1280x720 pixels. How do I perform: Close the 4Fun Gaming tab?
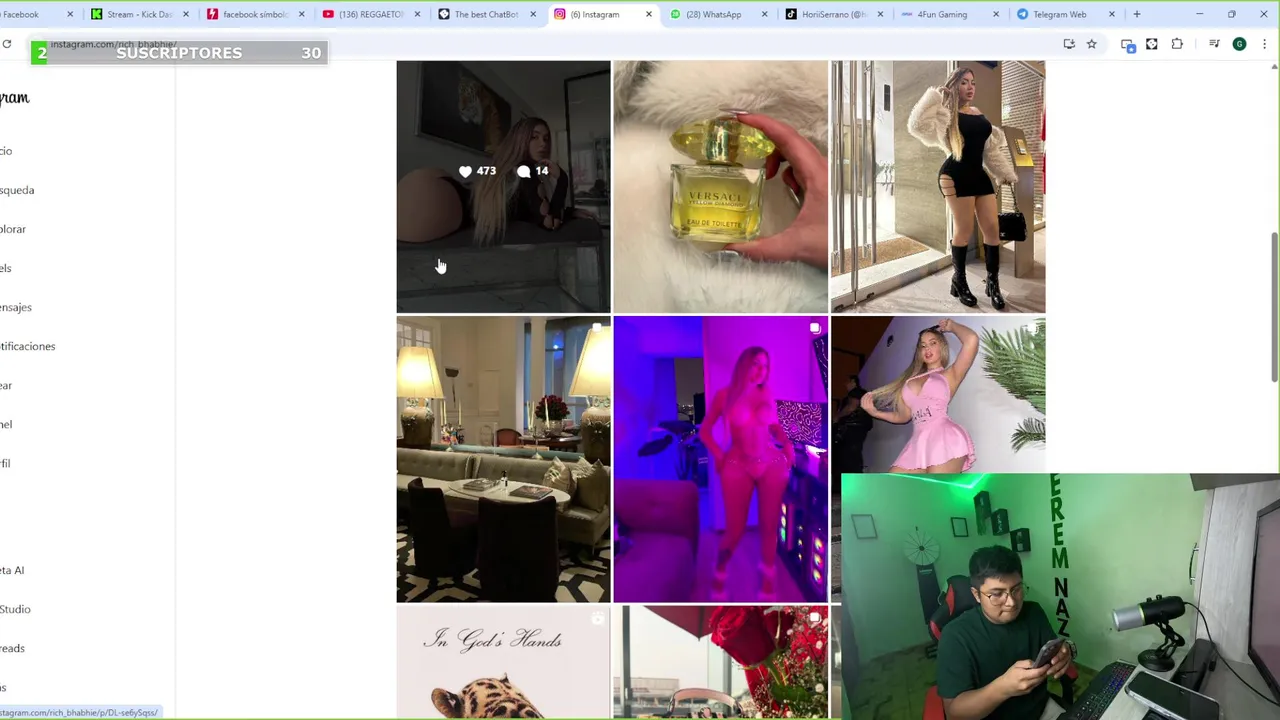pyautogui.click(x=996, y=14)
